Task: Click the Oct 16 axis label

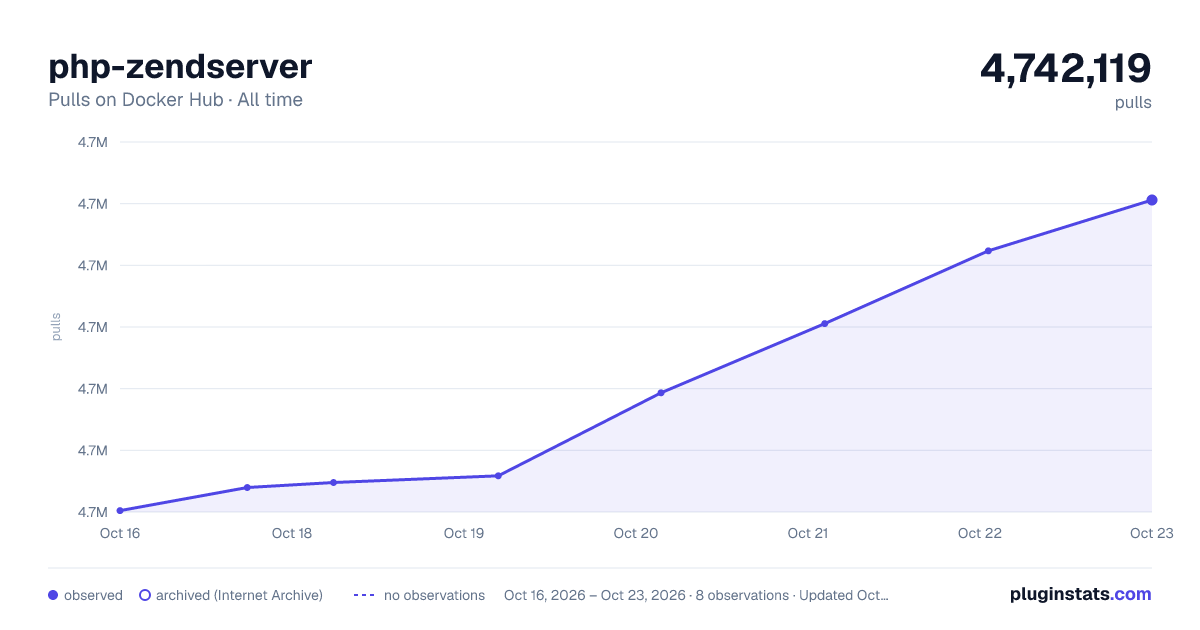Action: pyautogui.click(x=120, y=533)
